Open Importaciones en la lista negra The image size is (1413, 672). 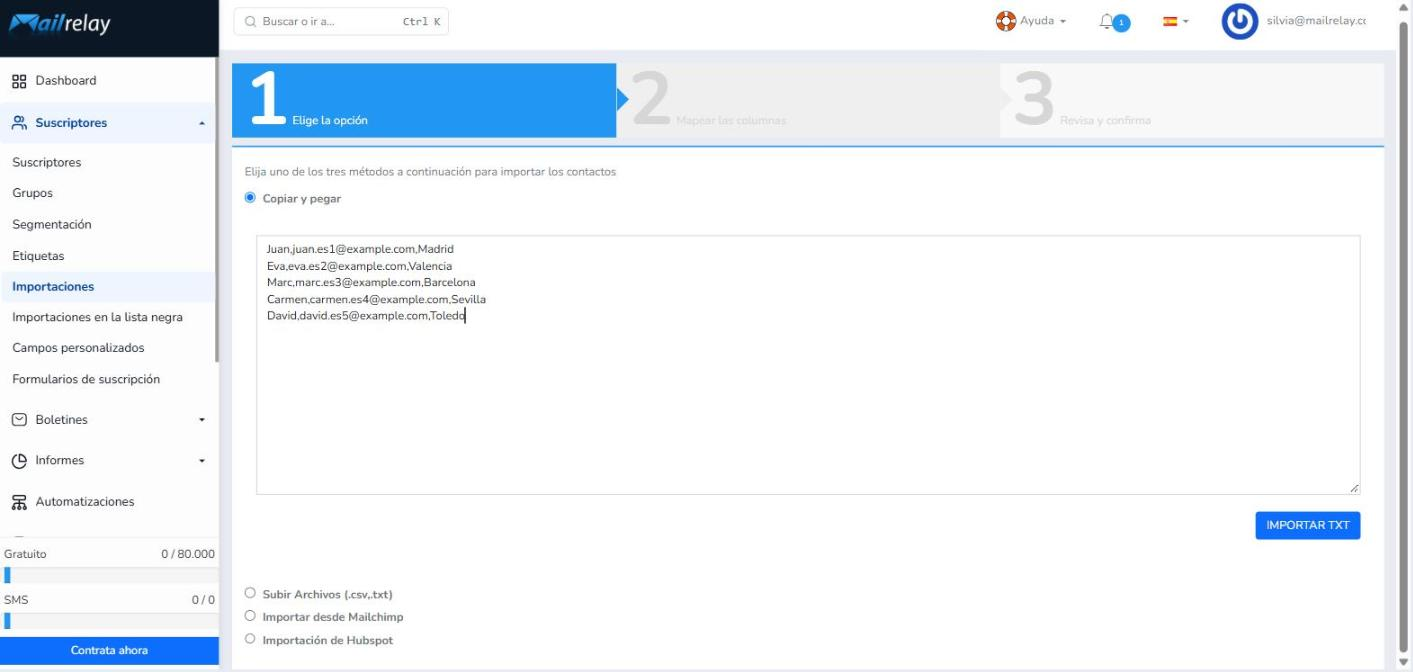pos(97,318)
